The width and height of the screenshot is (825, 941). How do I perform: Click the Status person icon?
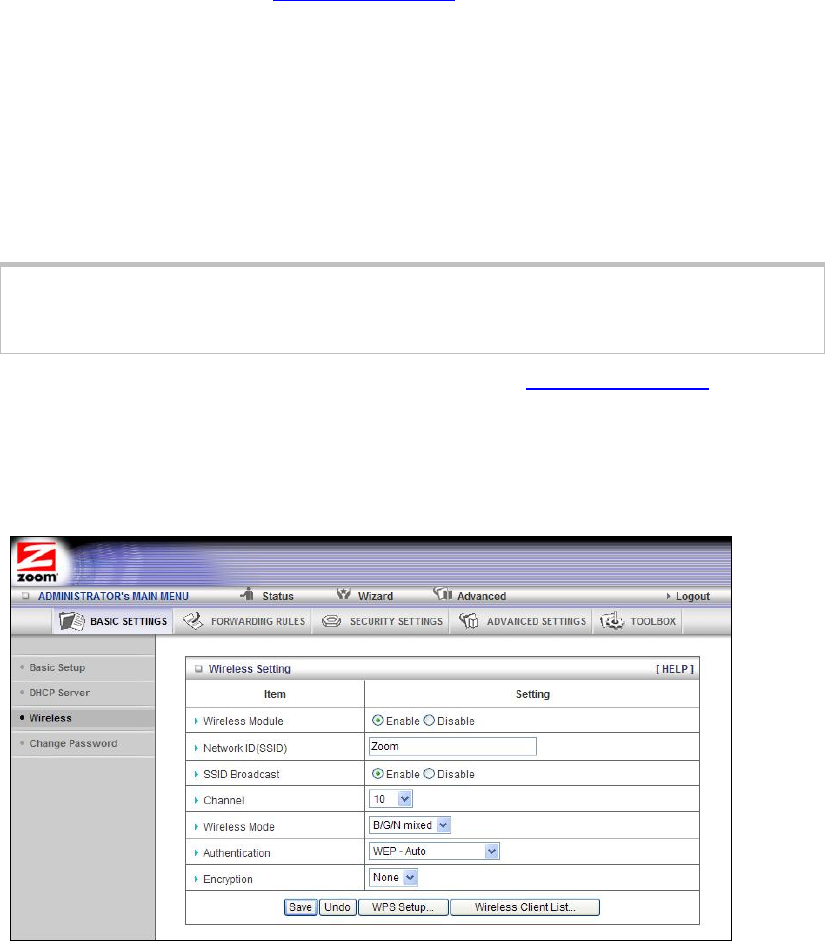(x=247, y=594)
